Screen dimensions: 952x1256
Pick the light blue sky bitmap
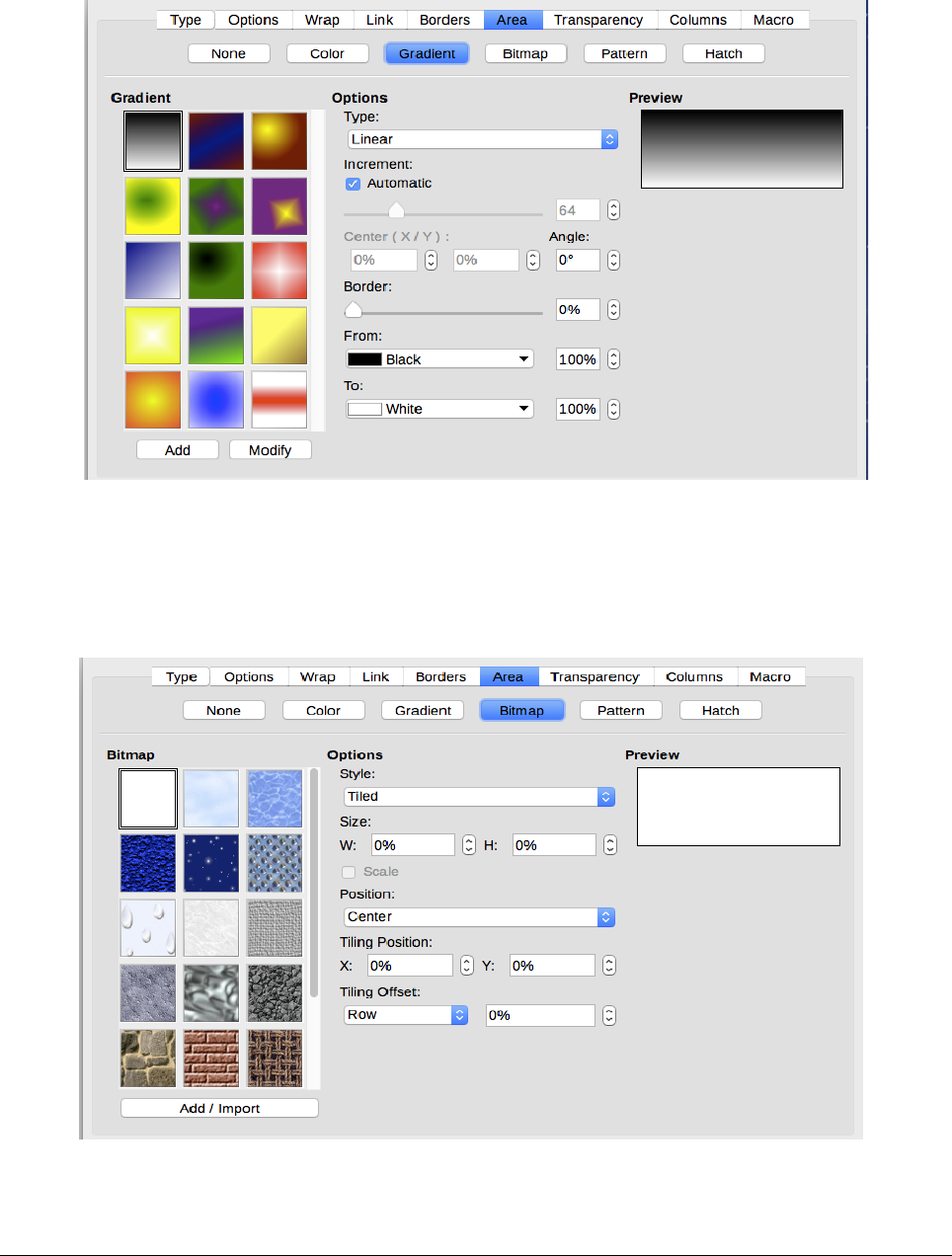click(211, 799)
